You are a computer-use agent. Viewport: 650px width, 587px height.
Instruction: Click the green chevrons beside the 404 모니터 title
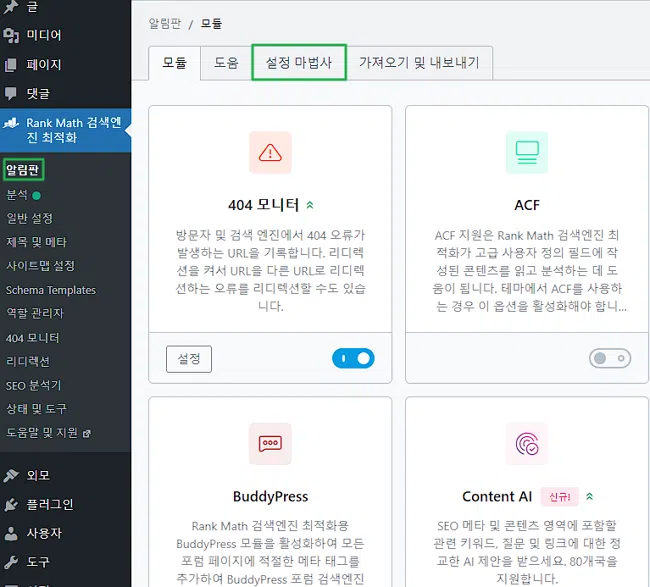click(310, 205)
